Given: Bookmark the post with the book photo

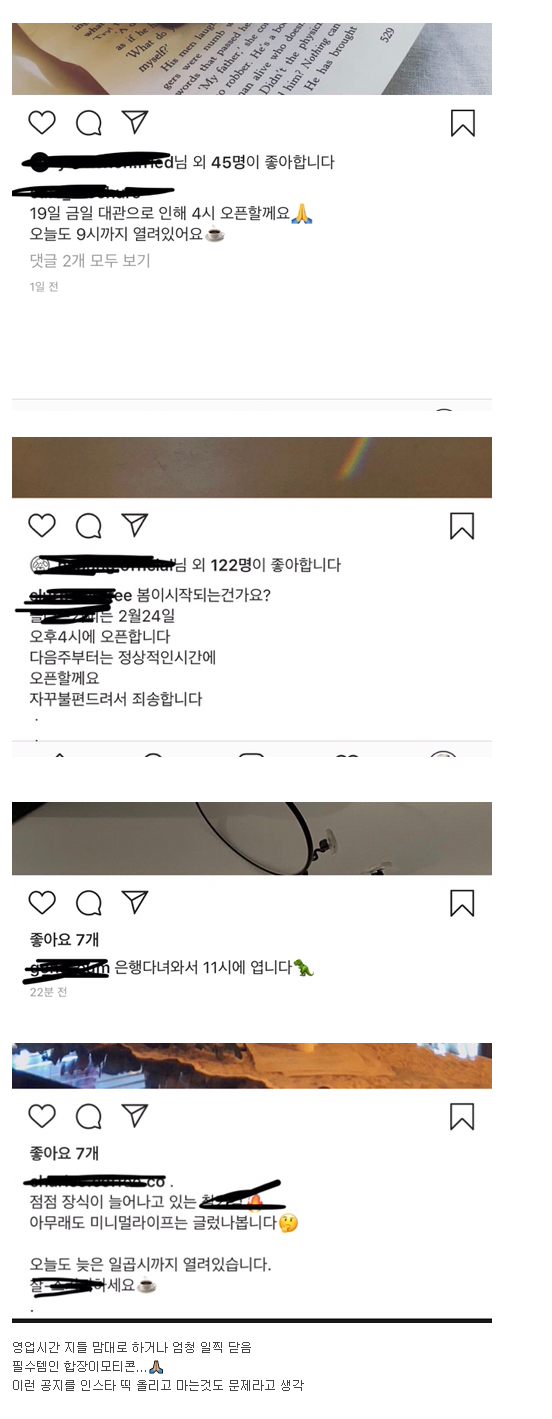Looking at the screenshot, I should pos(462,123).
